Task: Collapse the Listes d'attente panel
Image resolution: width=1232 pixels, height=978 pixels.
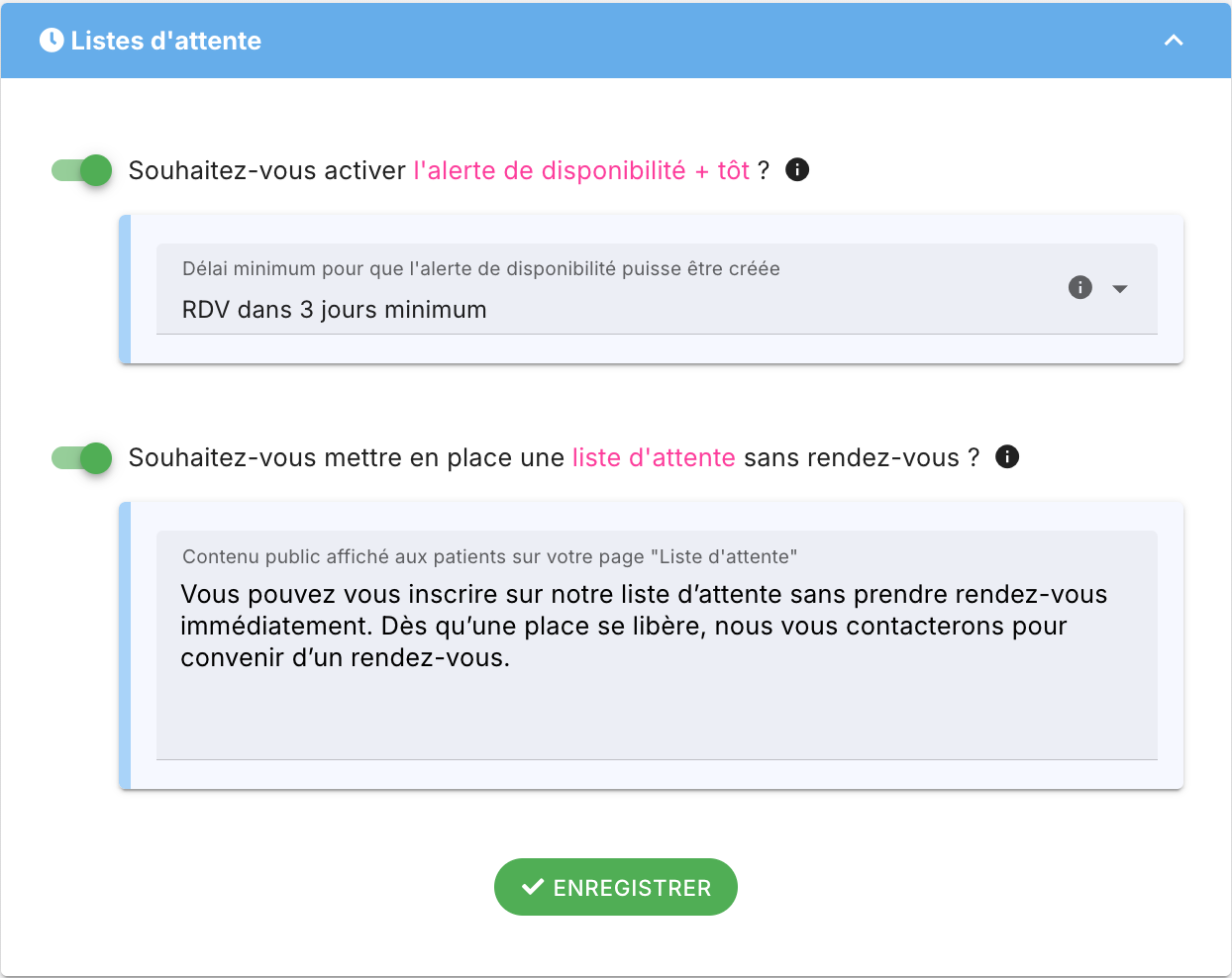Action: [x=1174, y=41]
